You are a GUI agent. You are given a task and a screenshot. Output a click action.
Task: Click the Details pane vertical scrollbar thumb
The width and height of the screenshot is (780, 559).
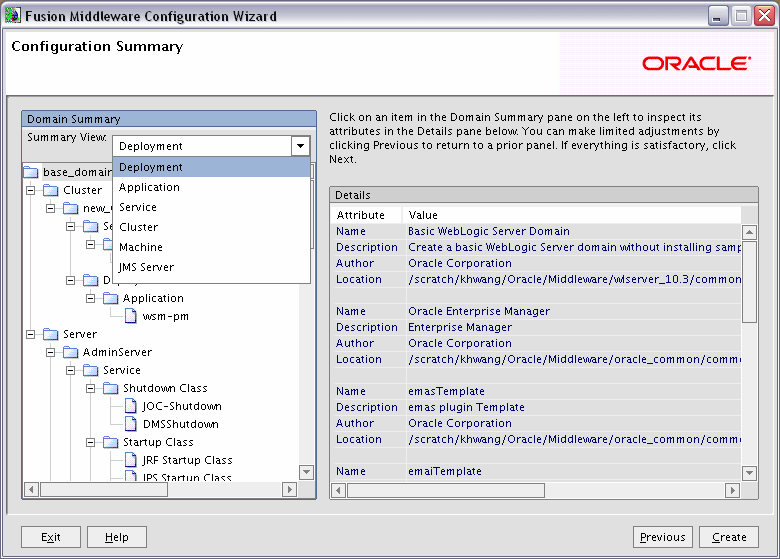pyautogui.click(x=749, y=282)
